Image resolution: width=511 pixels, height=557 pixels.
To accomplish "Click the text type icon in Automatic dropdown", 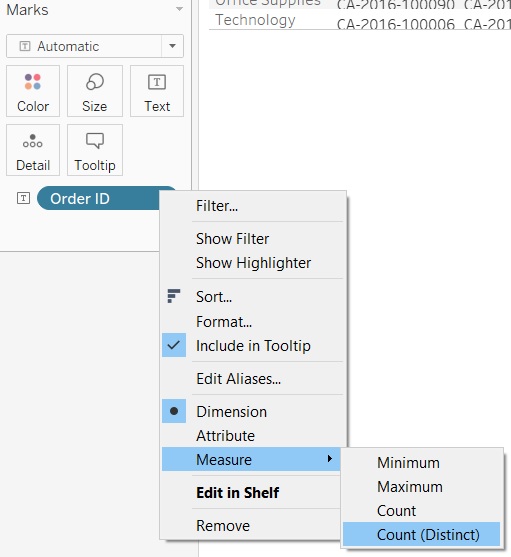I will (x=25, y=46).
